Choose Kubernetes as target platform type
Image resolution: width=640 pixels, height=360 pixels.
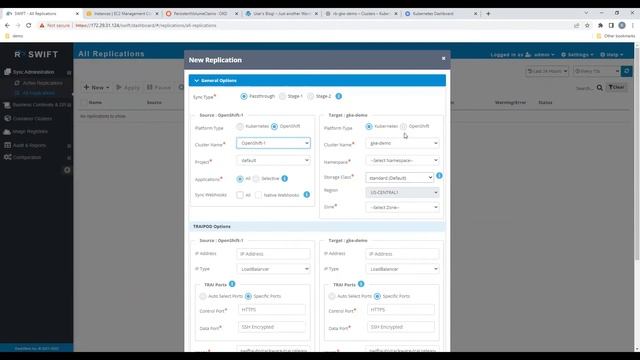coord(369,127)
